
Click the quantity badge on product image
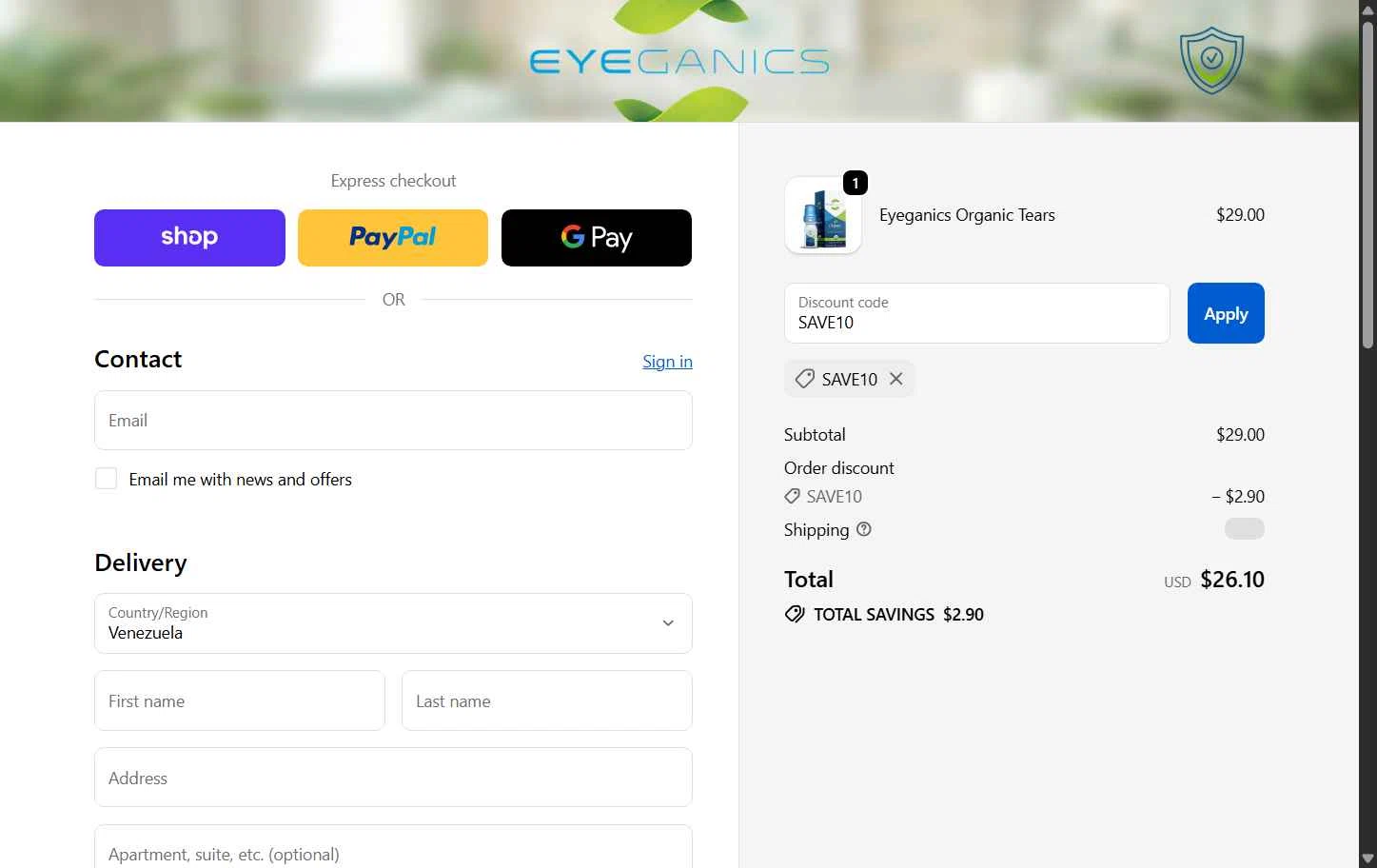856,183
